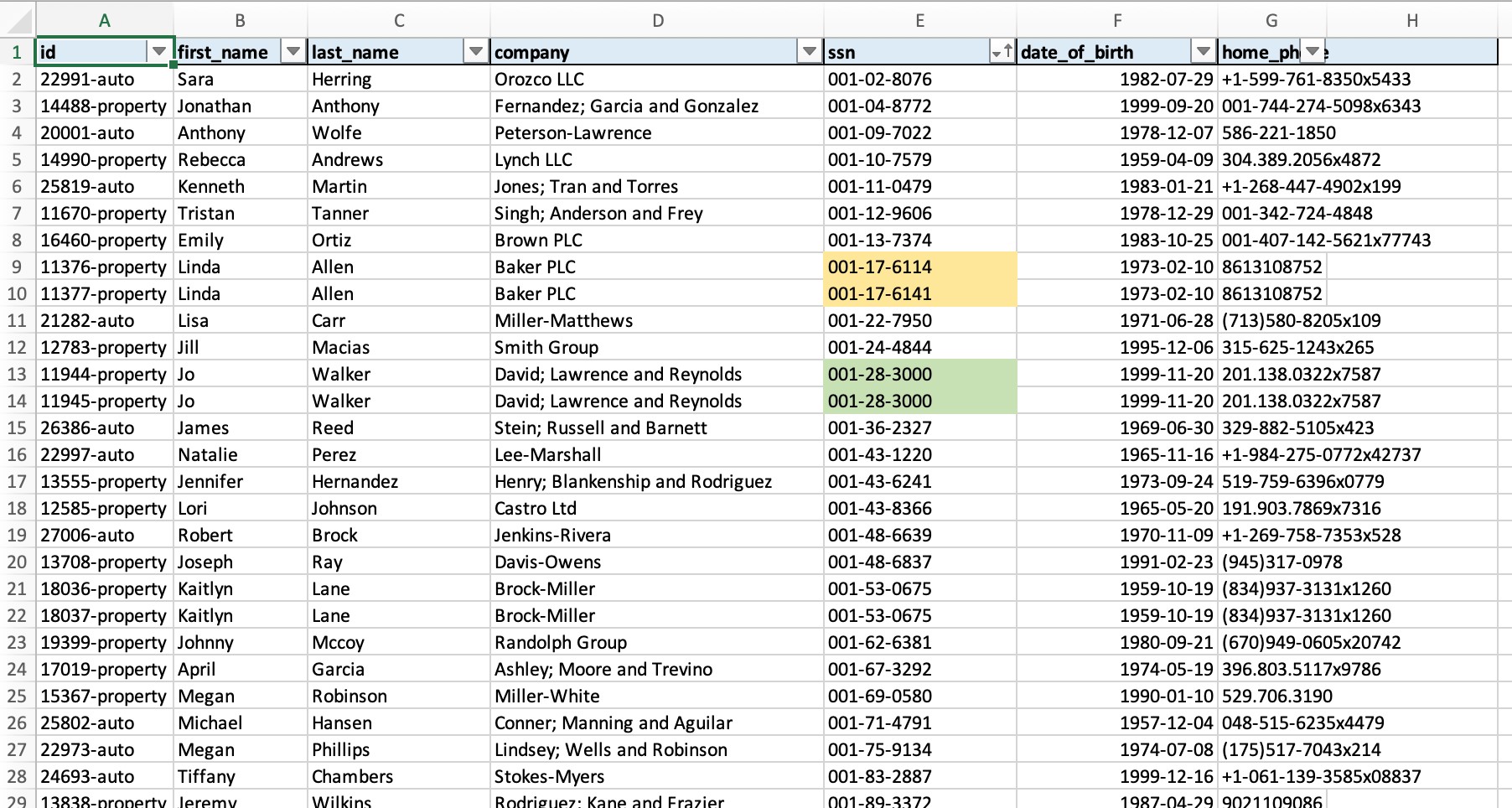
Task: Select column D header
Action: 657,20
